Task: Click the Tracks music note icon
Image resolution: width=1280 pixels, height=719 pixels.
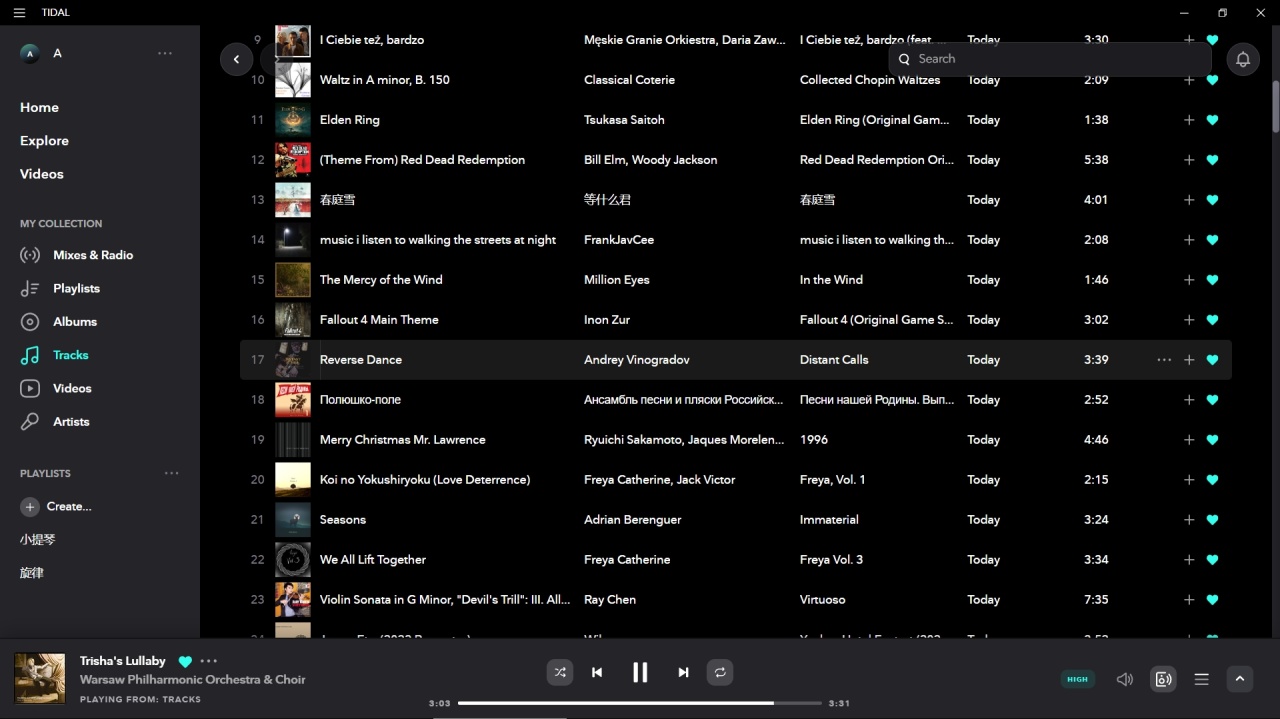Action: point(31,355)
